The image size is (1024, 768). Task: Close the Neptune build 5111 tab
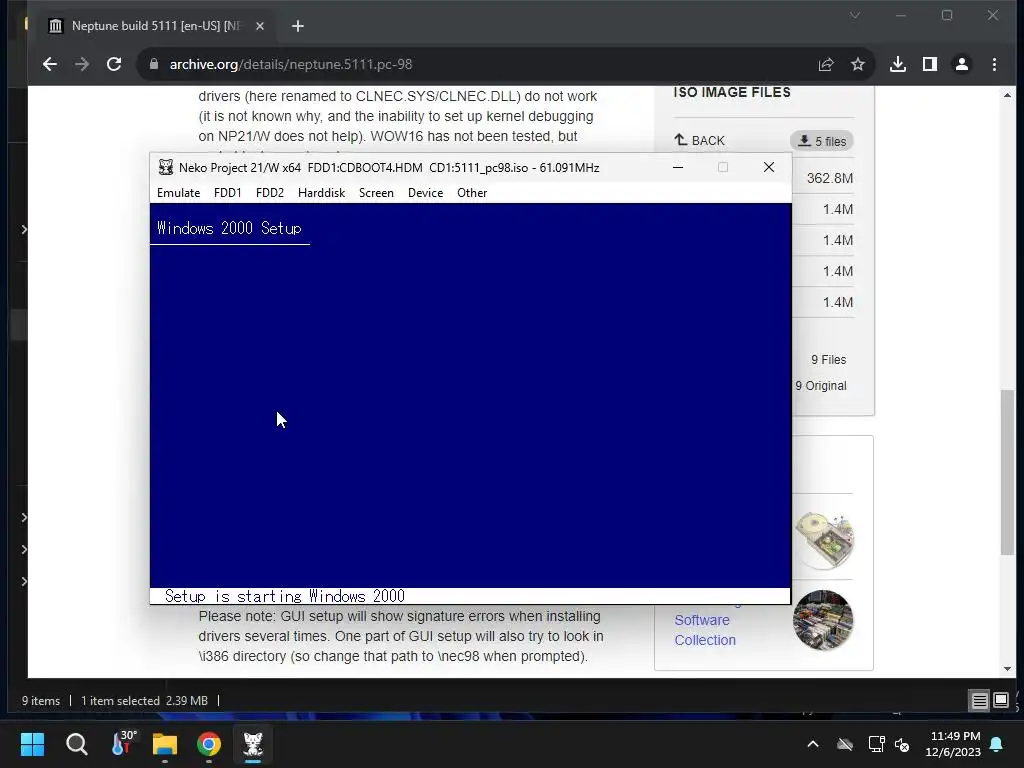point(260,26)
